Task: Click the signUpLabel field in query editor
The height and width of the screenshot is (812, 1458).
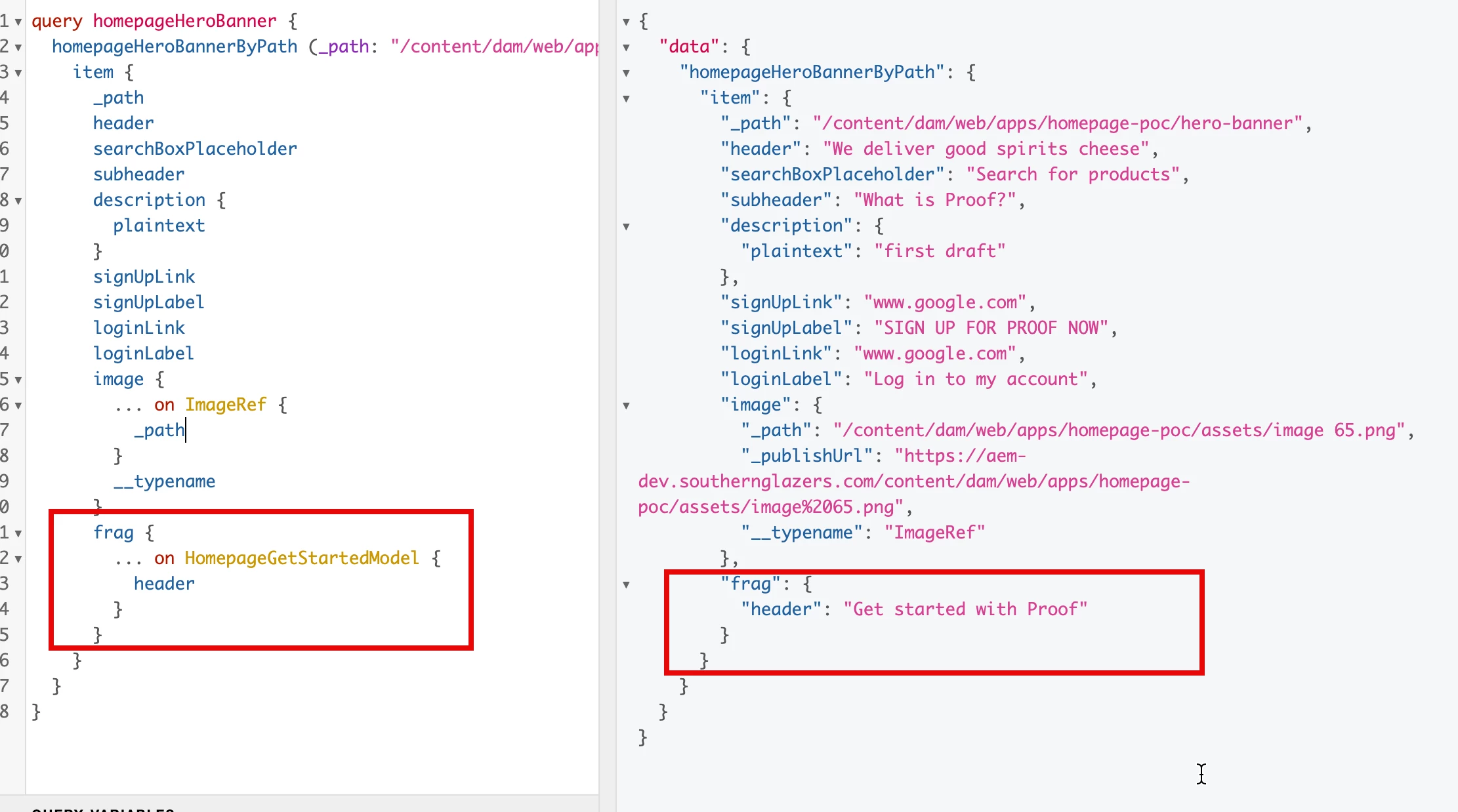Action: (148, 302)
